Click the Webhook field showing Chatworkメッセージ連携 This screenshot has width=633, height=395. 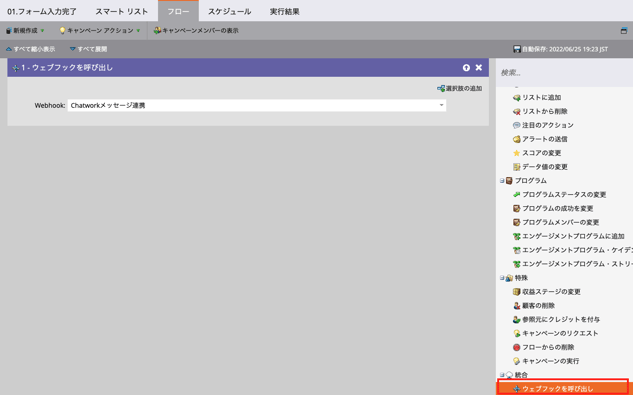[256, 105]
